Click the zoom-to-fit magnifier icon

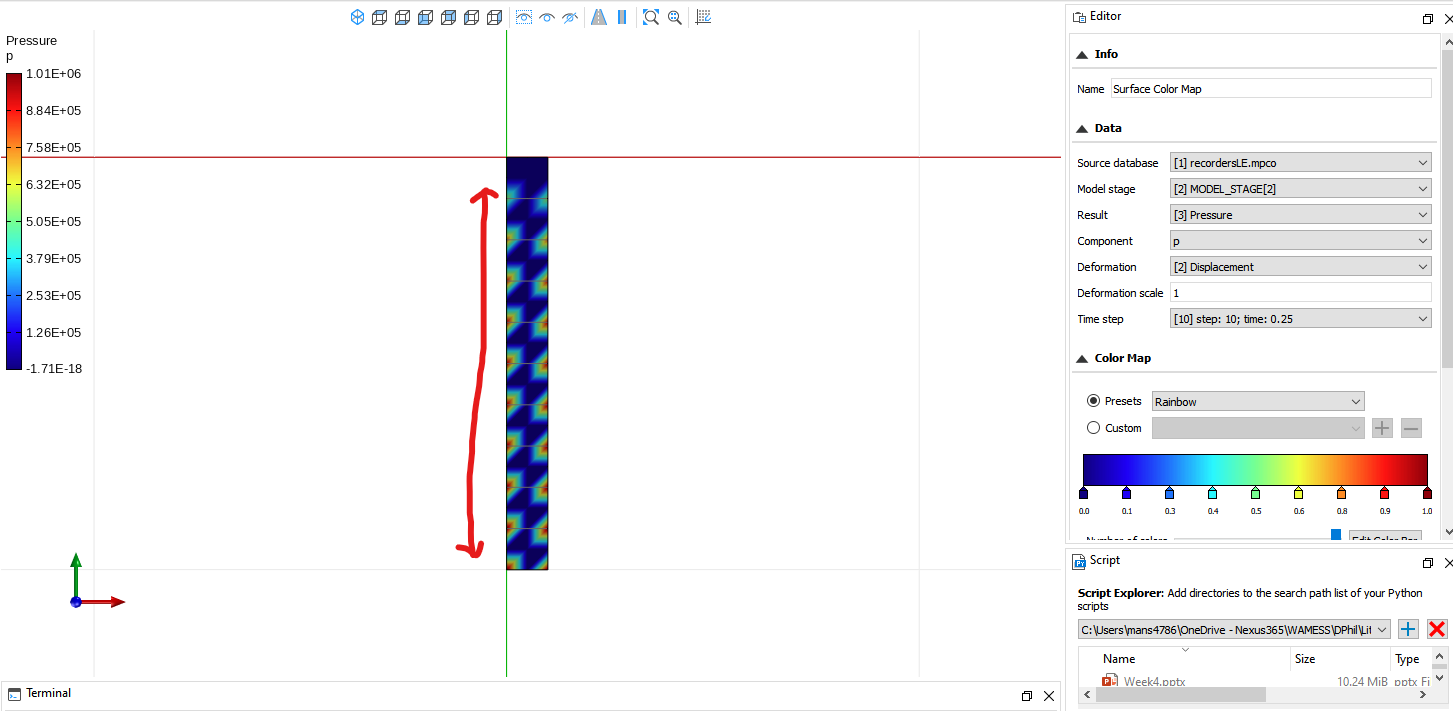click(x=651, y=17)
